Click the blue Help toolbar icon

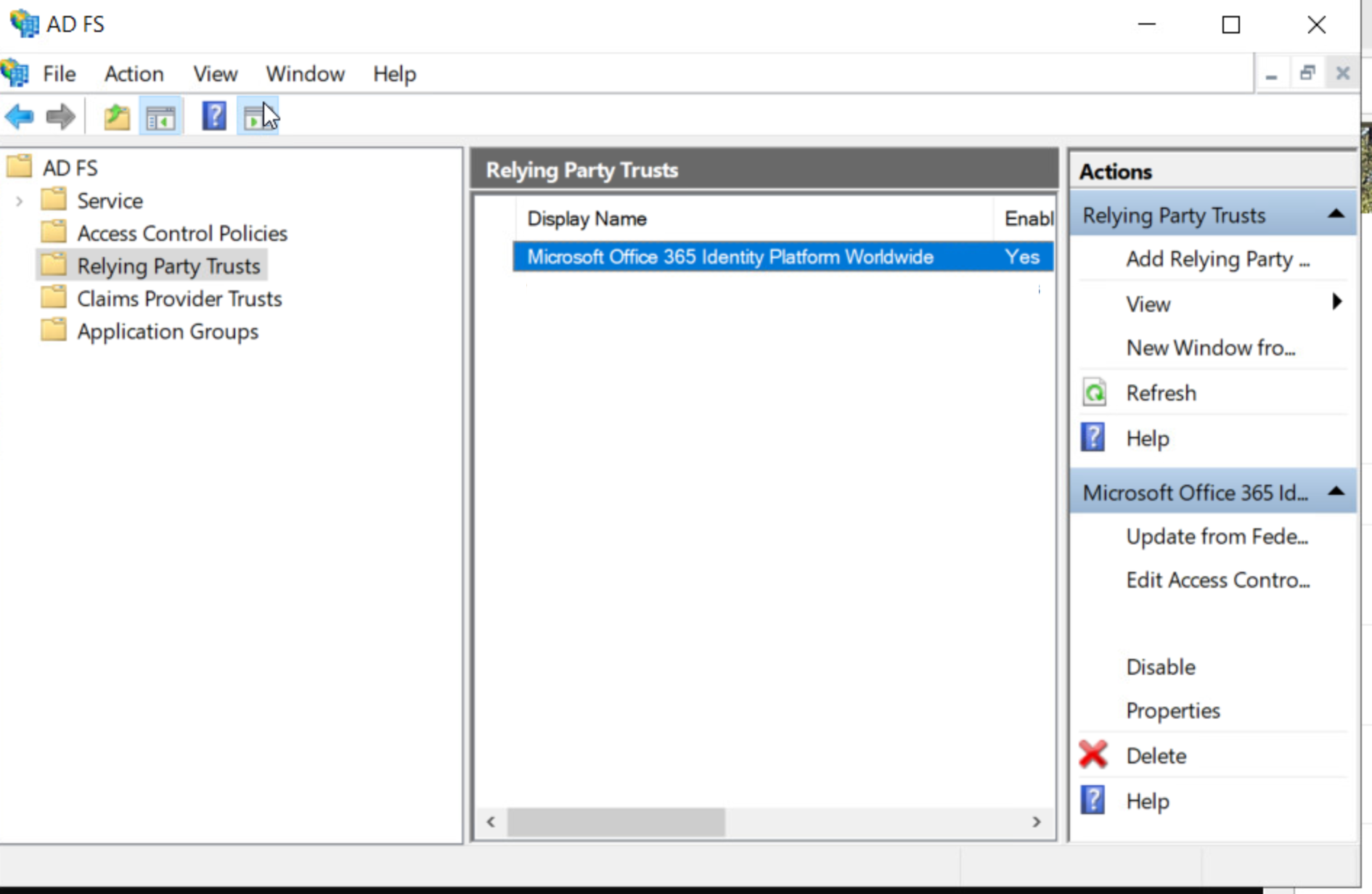coord(214,116)
